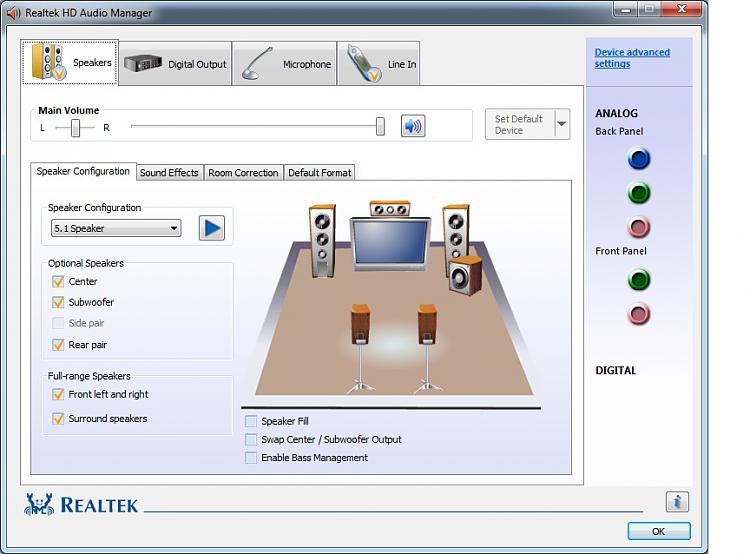Select the Speaker Configuration sub-tab
This screenshot has width=750, height=554.
point(83,171)
